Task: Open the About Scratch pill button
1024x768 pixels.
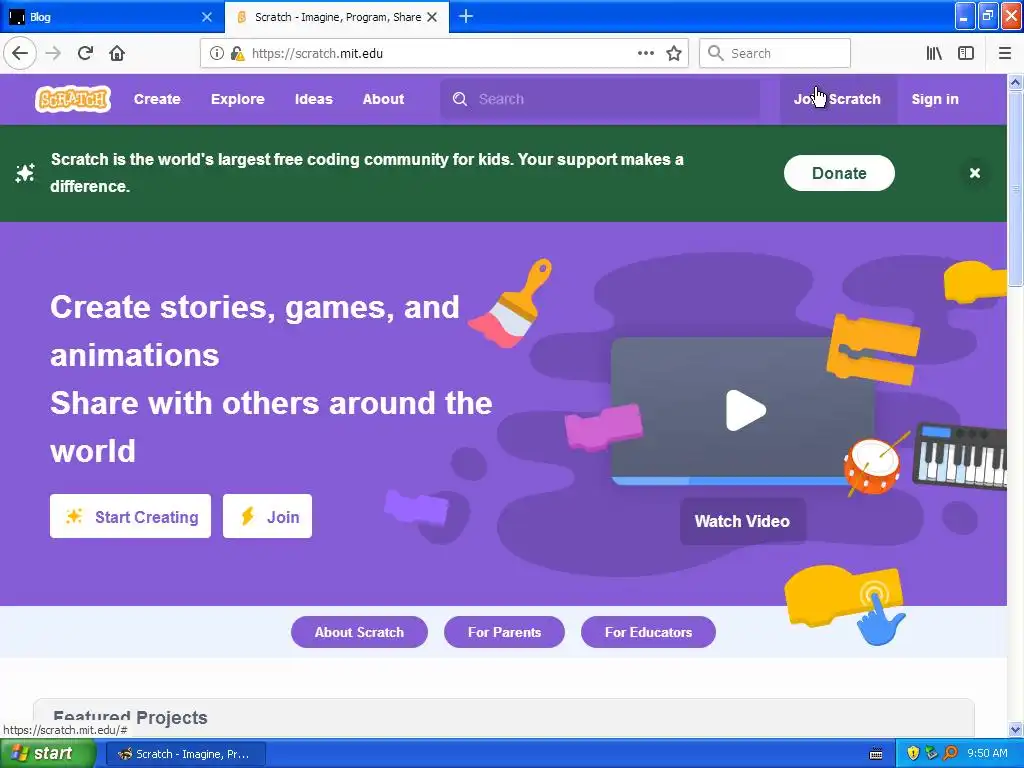Action: 359,632
